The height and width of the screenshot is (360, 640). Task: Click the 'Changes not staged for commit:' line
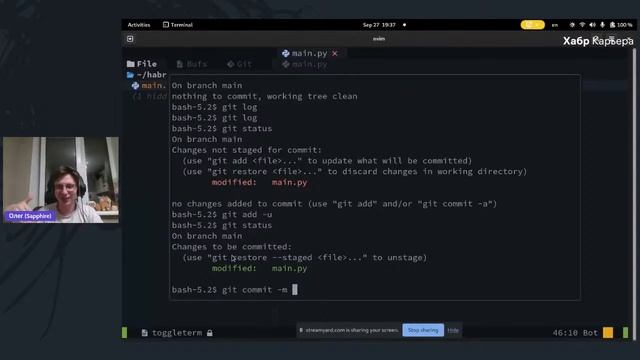[247, 150]
